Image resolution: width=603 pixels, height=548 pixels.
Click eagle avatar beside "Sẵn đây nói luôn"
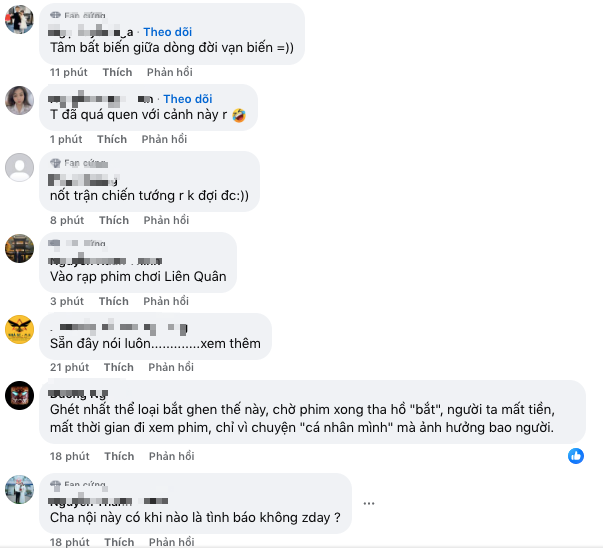[20, 329]
